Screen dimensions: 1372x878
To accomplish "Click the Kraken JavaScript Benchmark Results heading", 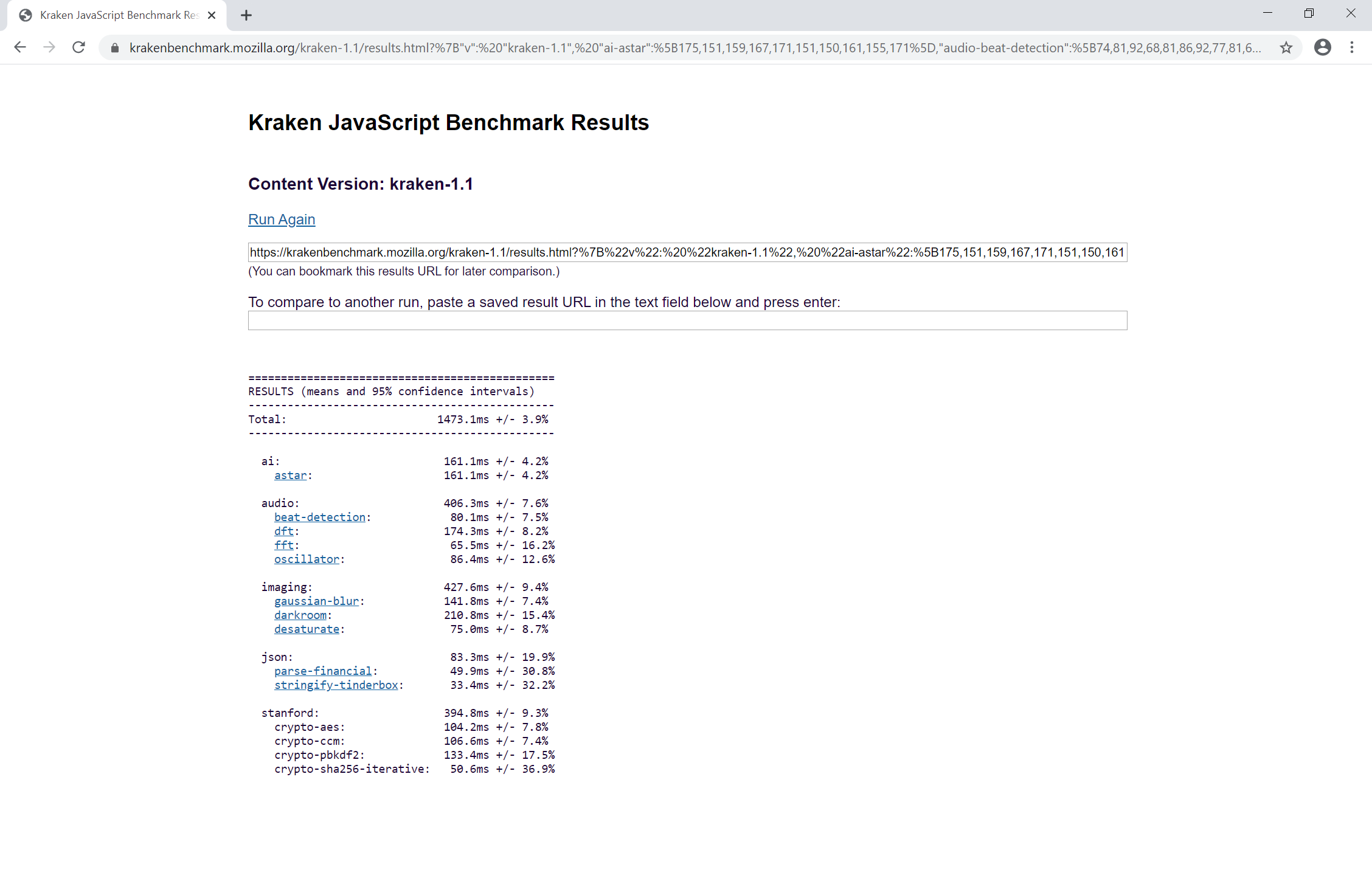I will (449, 123).
